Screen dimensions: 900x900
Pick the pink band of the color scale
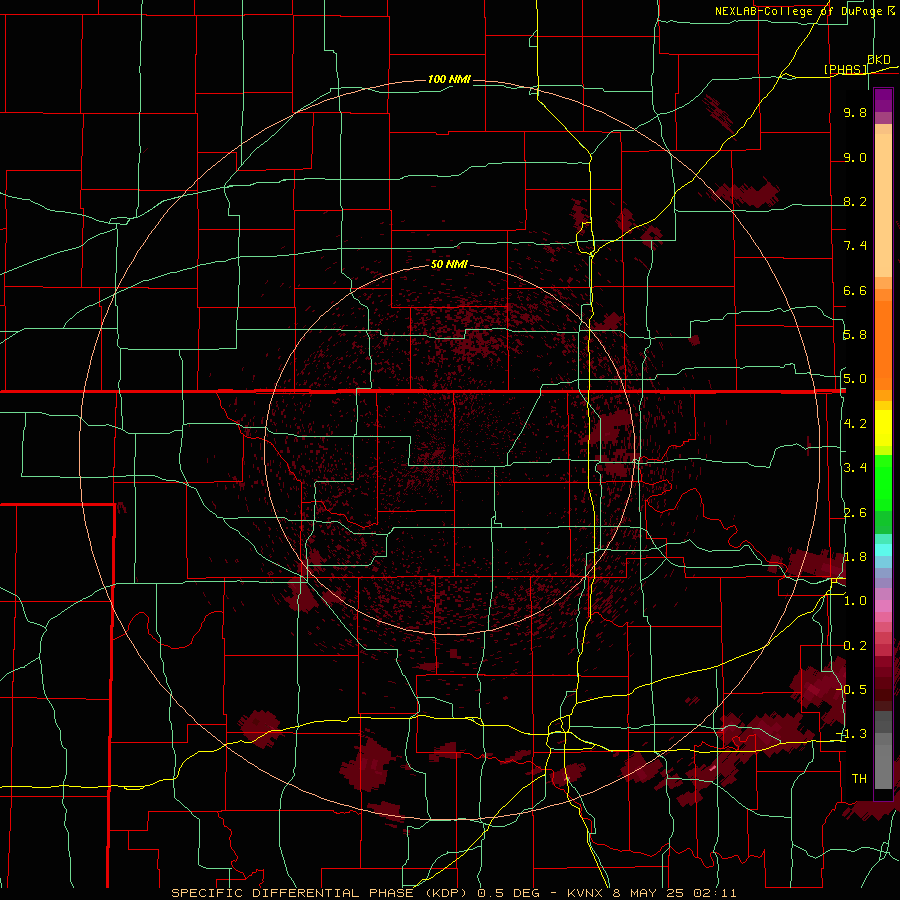[x=883, y=606]
